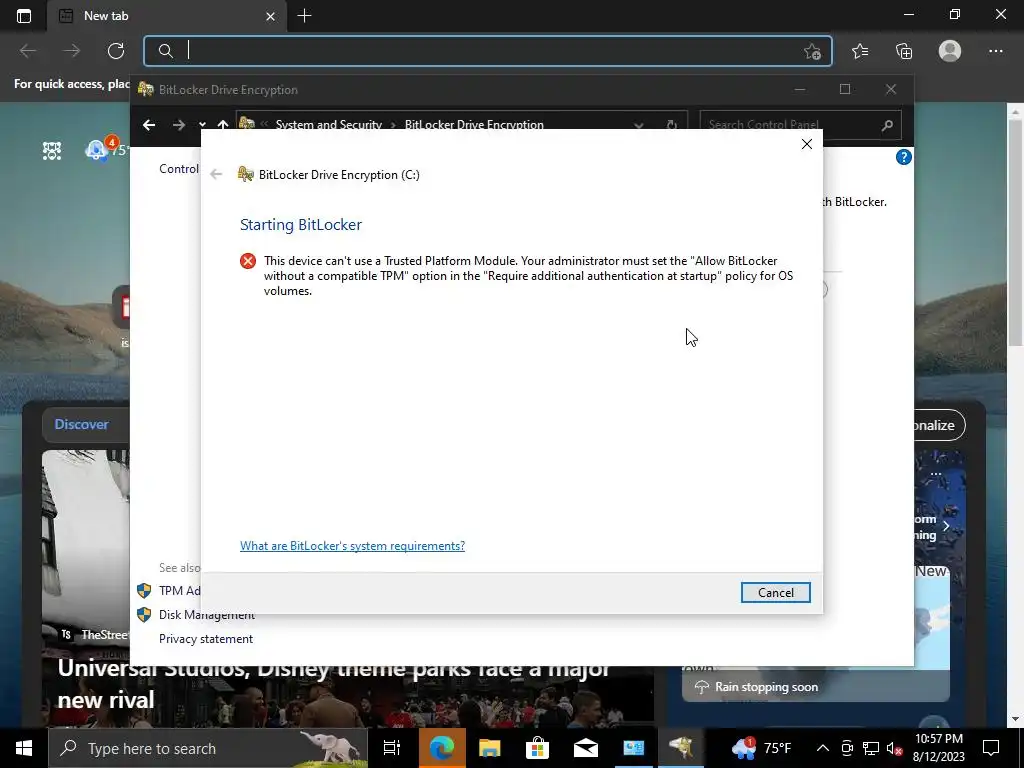Click taskbar search box
This screenshot has width=1024, height=768.
point(208,748)
